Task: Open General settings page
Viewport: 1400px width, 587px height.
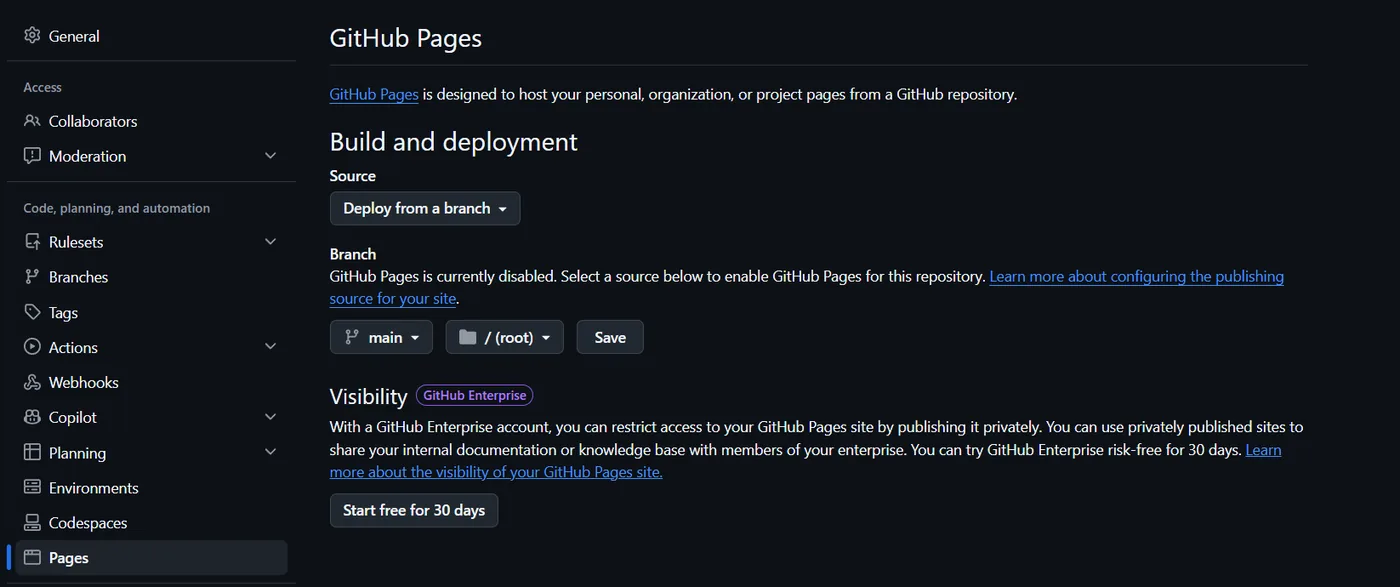Action: click(151, 36)
